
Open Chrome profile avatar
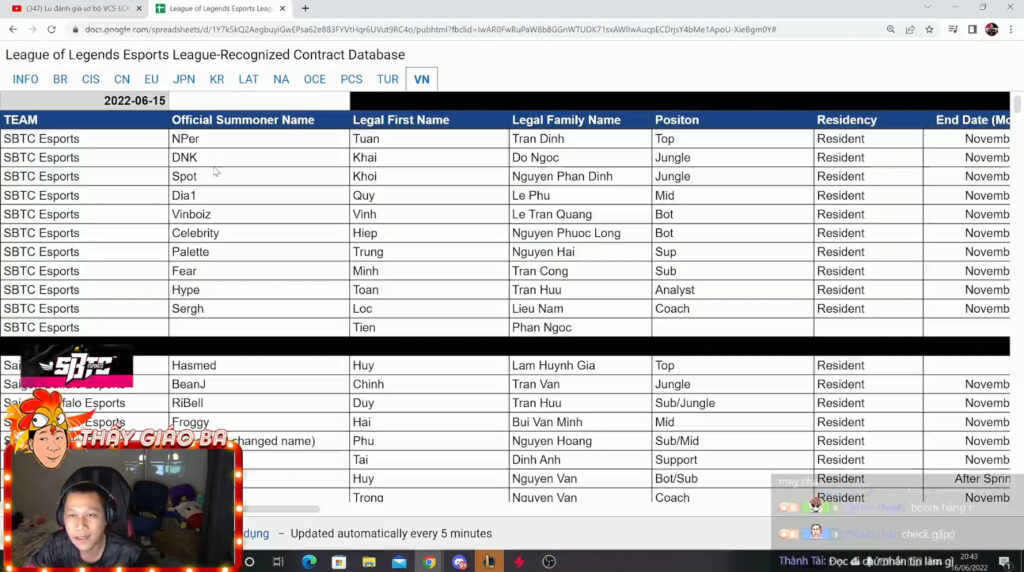click(x=991, y=29)
